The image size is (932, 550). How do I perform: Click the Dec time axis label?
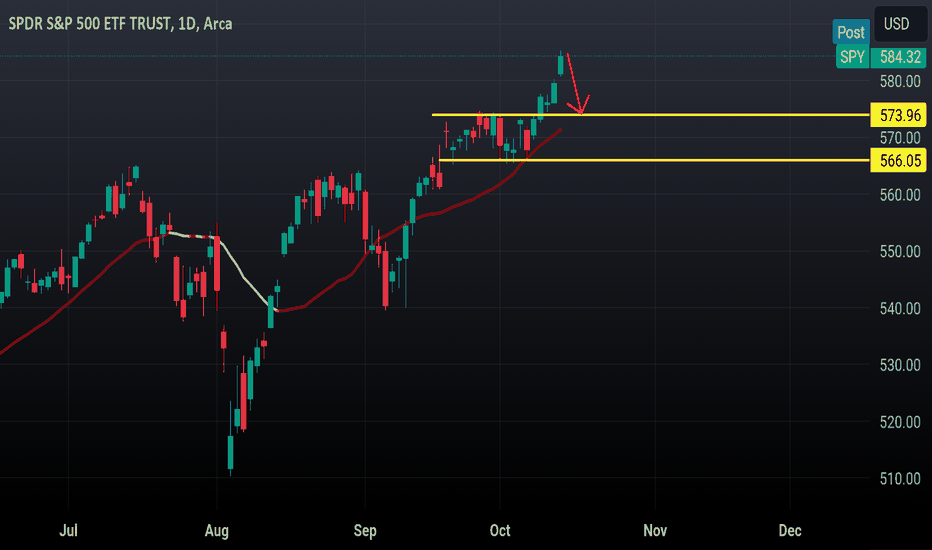click(x=790, y=530)
